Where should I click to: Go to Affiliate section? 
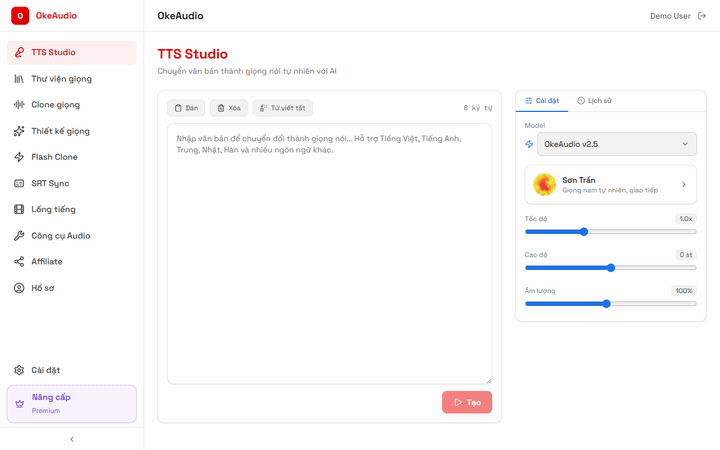tap(72, 262)
